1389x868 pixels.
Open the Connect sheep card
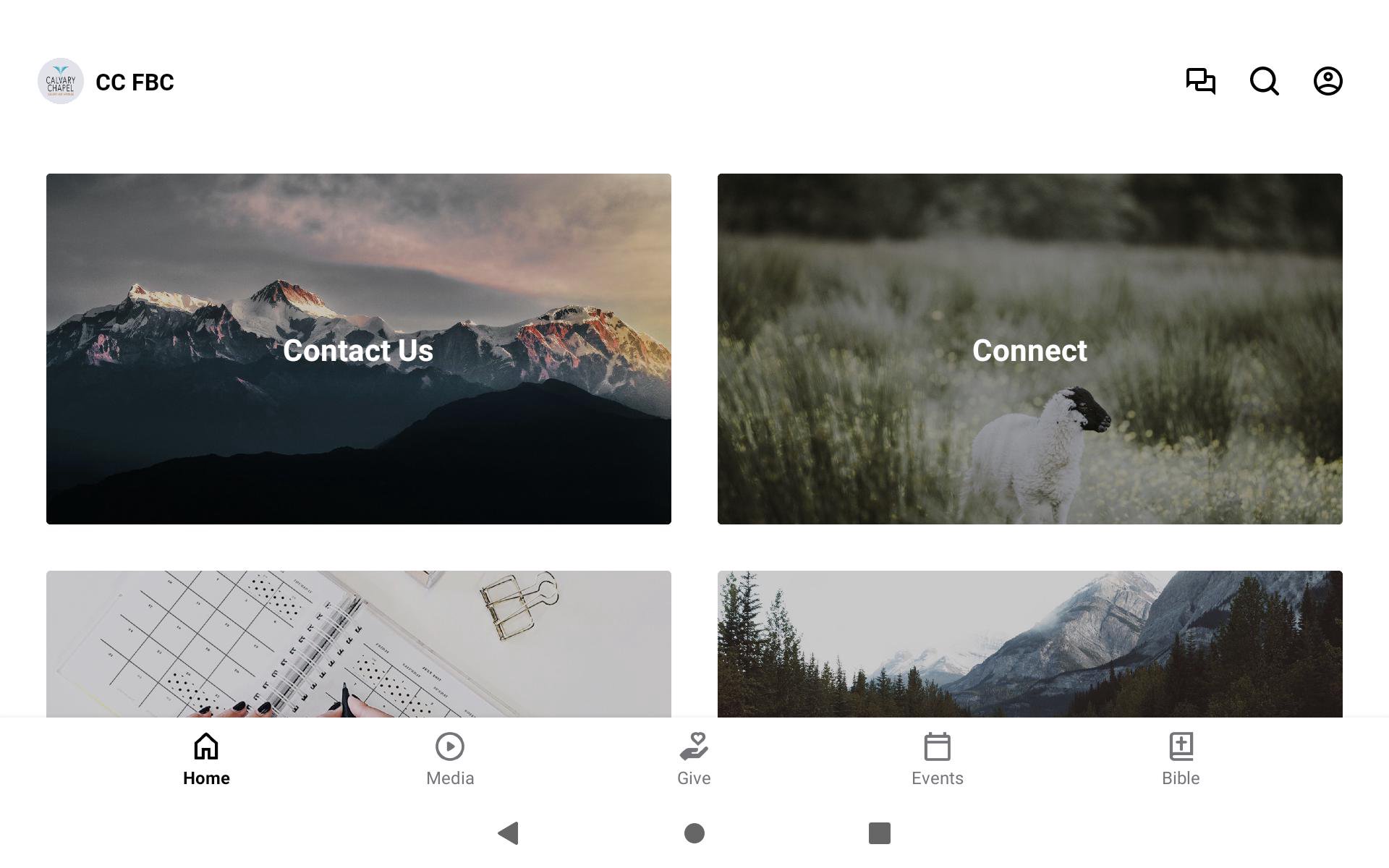click(x=1030, y=349)
